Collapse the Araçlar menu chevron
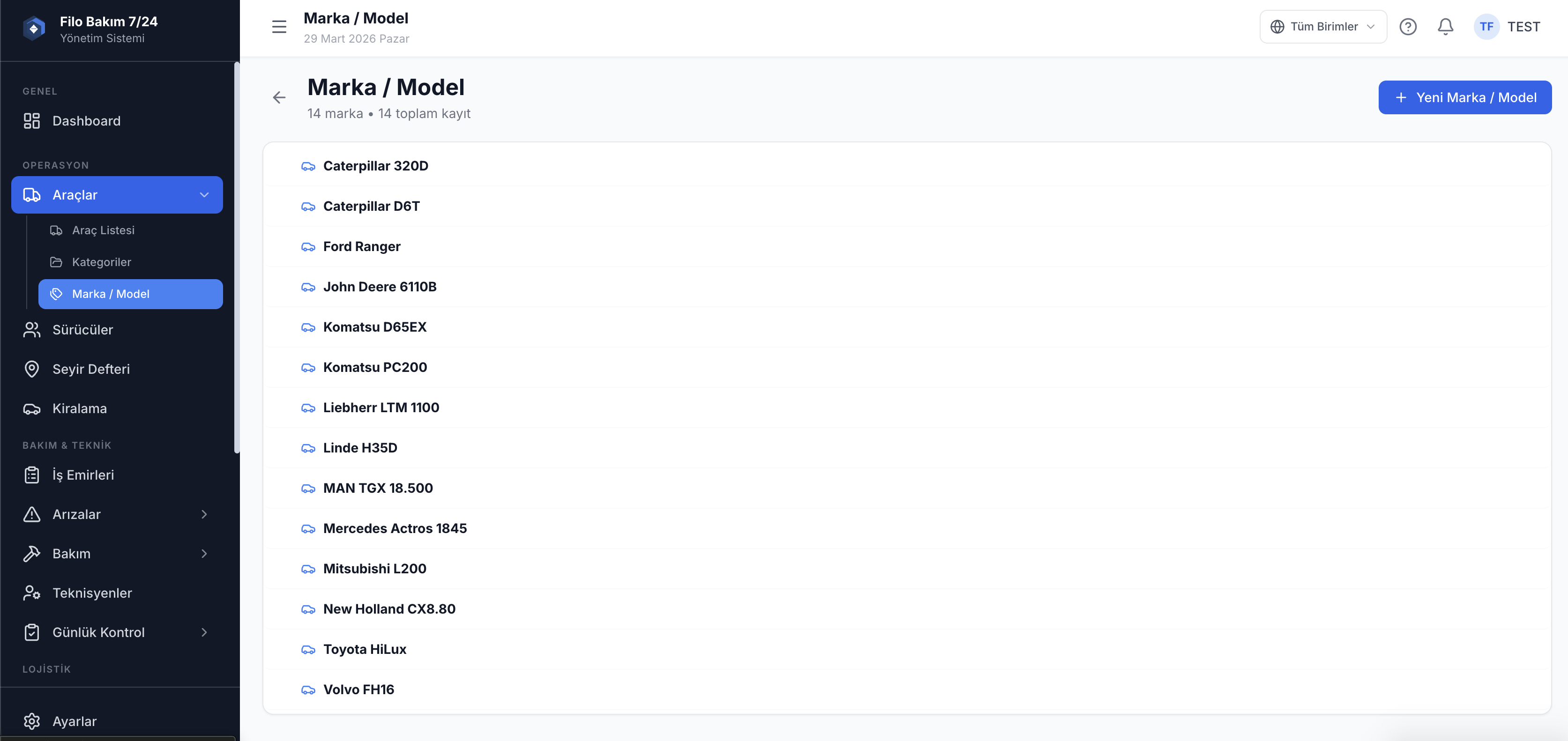The height and width of the screenshot is (741, 1568). pyautogui.click(x=204, y=195)
